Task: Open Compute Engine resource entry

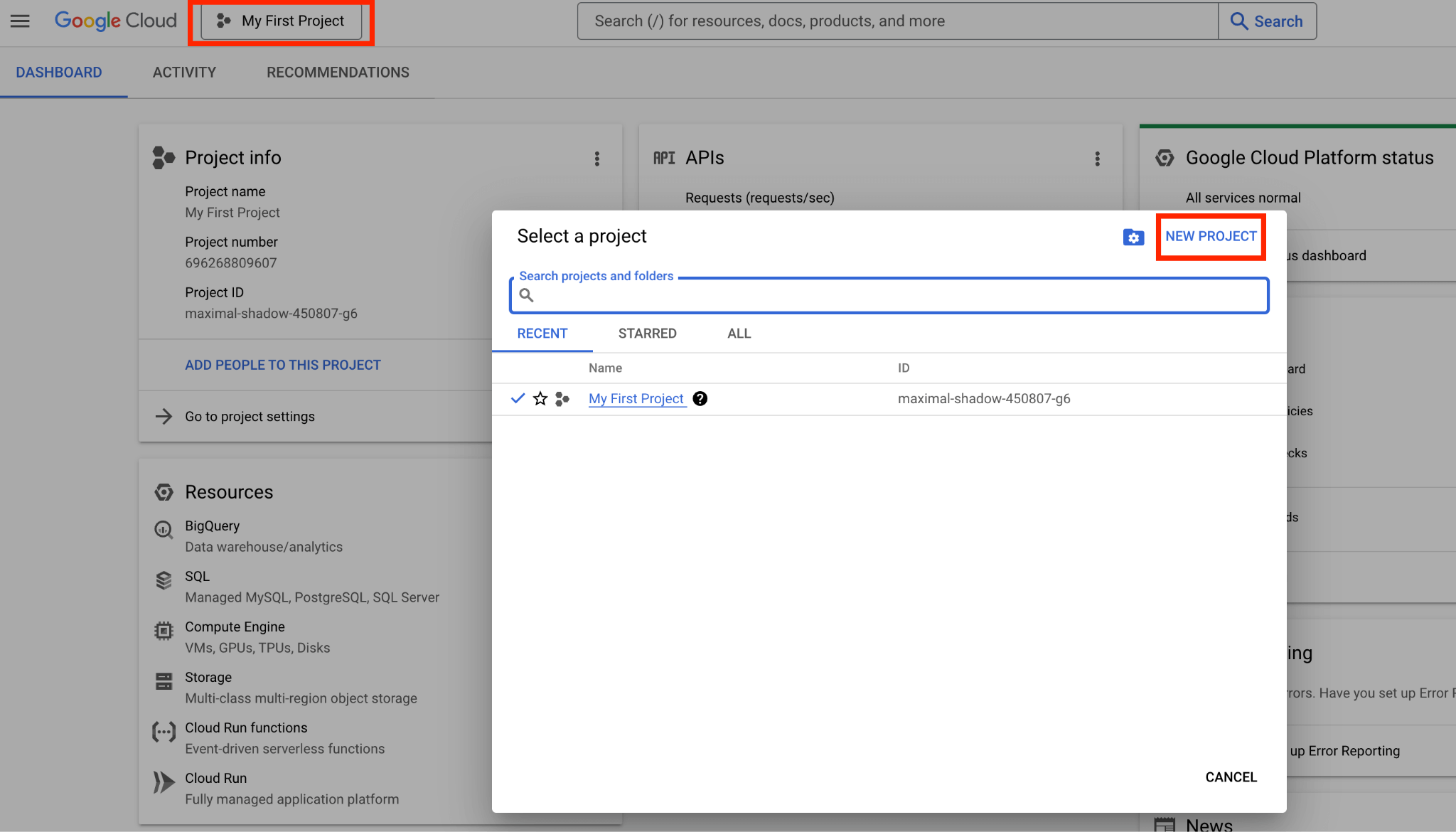Action: tap(257, 637)
